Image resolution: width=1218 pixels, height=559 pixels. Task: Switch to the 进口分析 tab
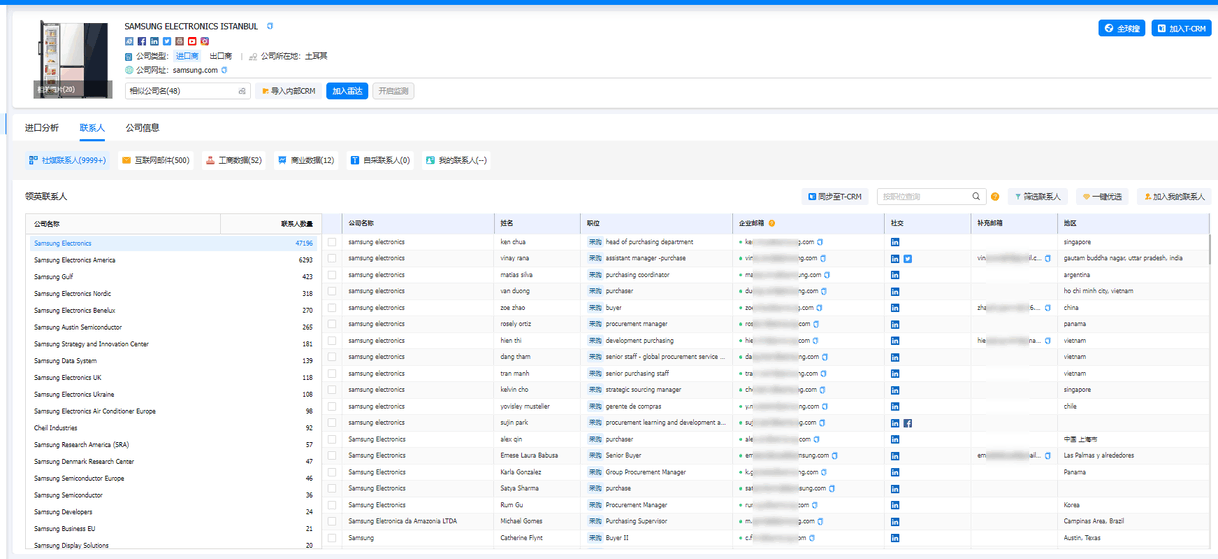click(42, 128)
